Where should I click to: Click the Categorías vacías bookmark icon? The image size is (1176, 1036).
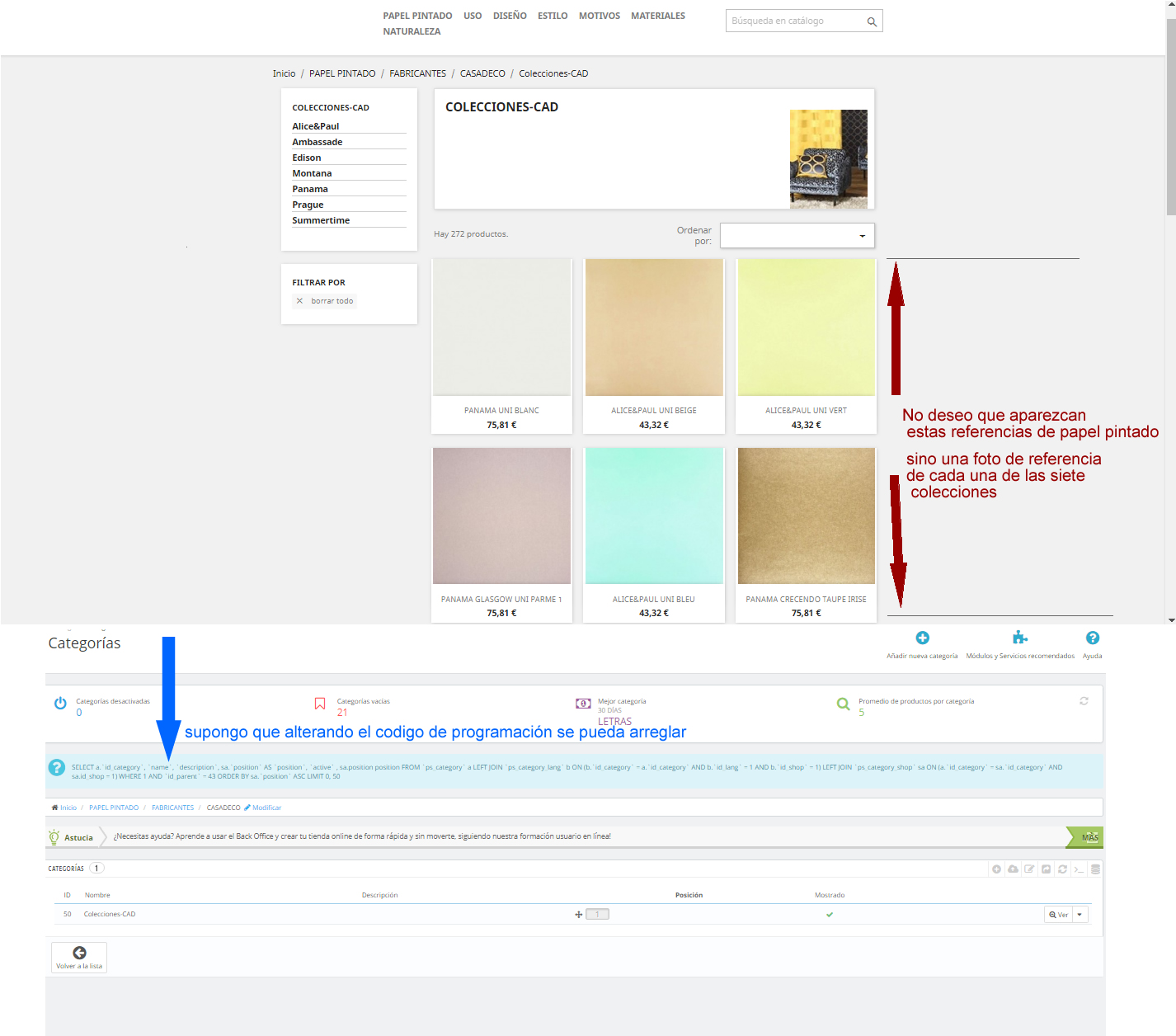[x=320, y=704]
